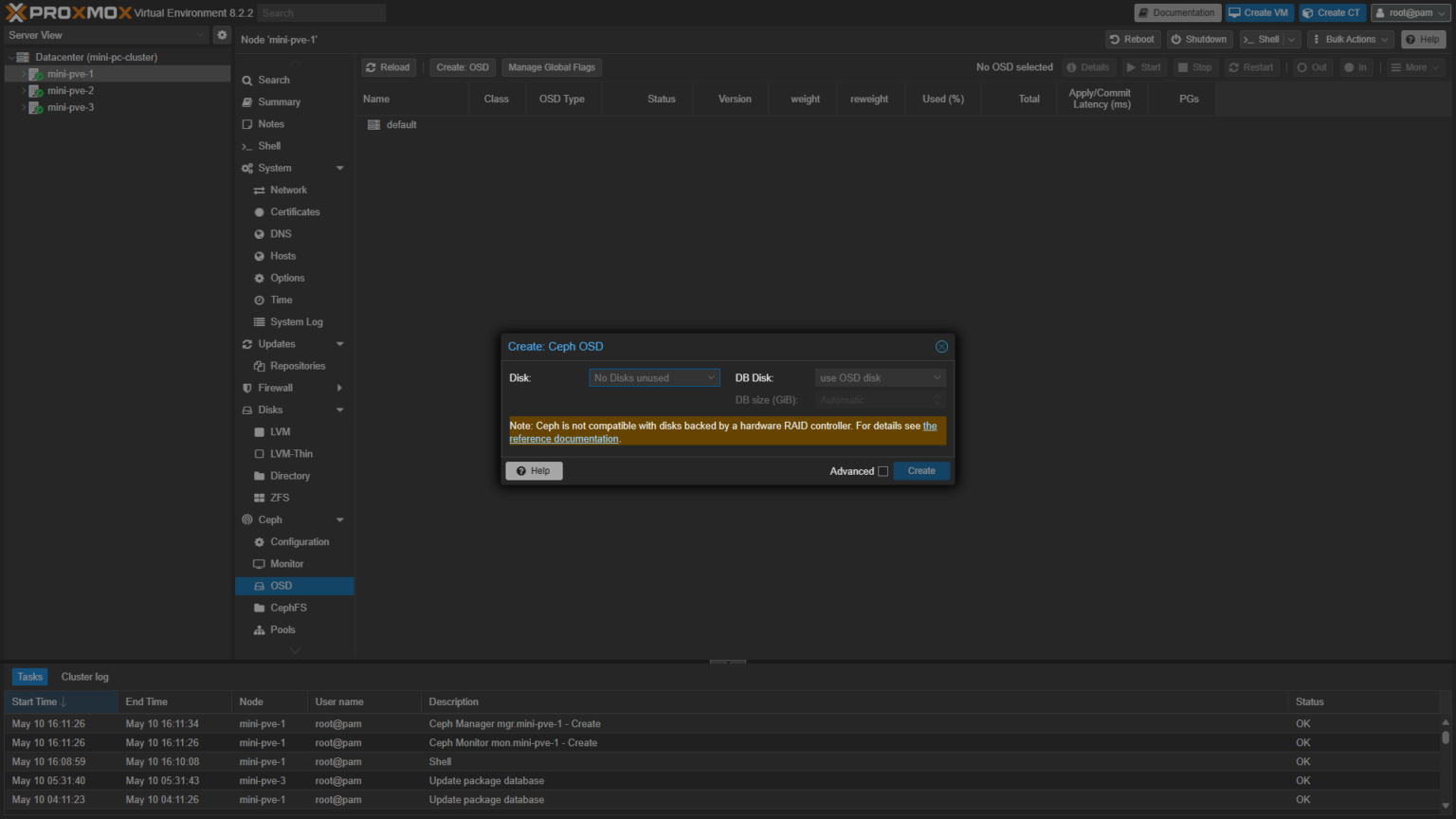Viewport: 1456px width, 819px height.
Task: Click the top search input field
Action: (x=321, y=13)
